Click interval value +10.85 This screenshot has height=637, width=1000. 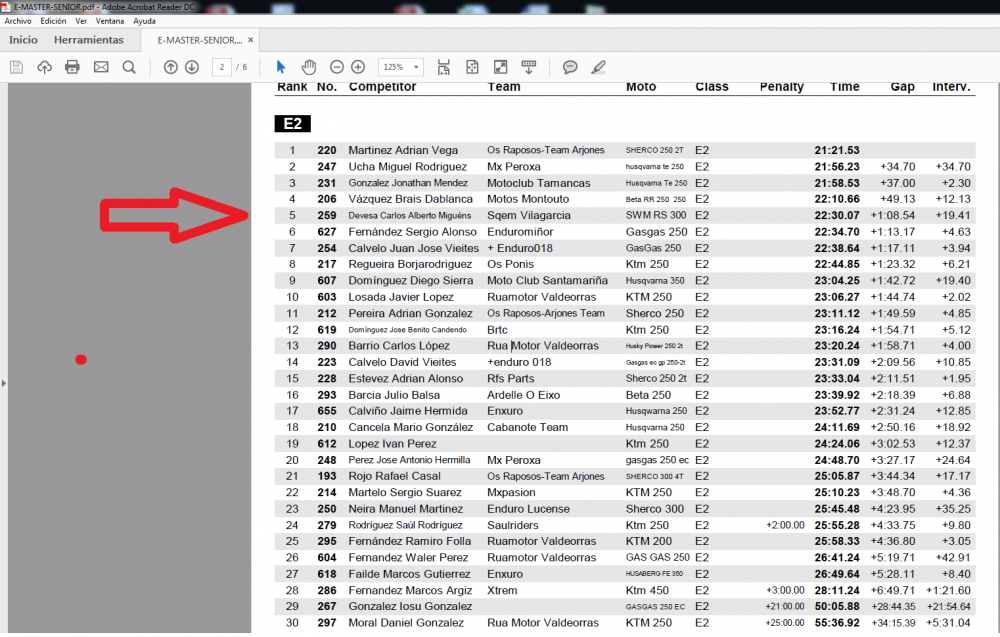[x=953, y=362]
